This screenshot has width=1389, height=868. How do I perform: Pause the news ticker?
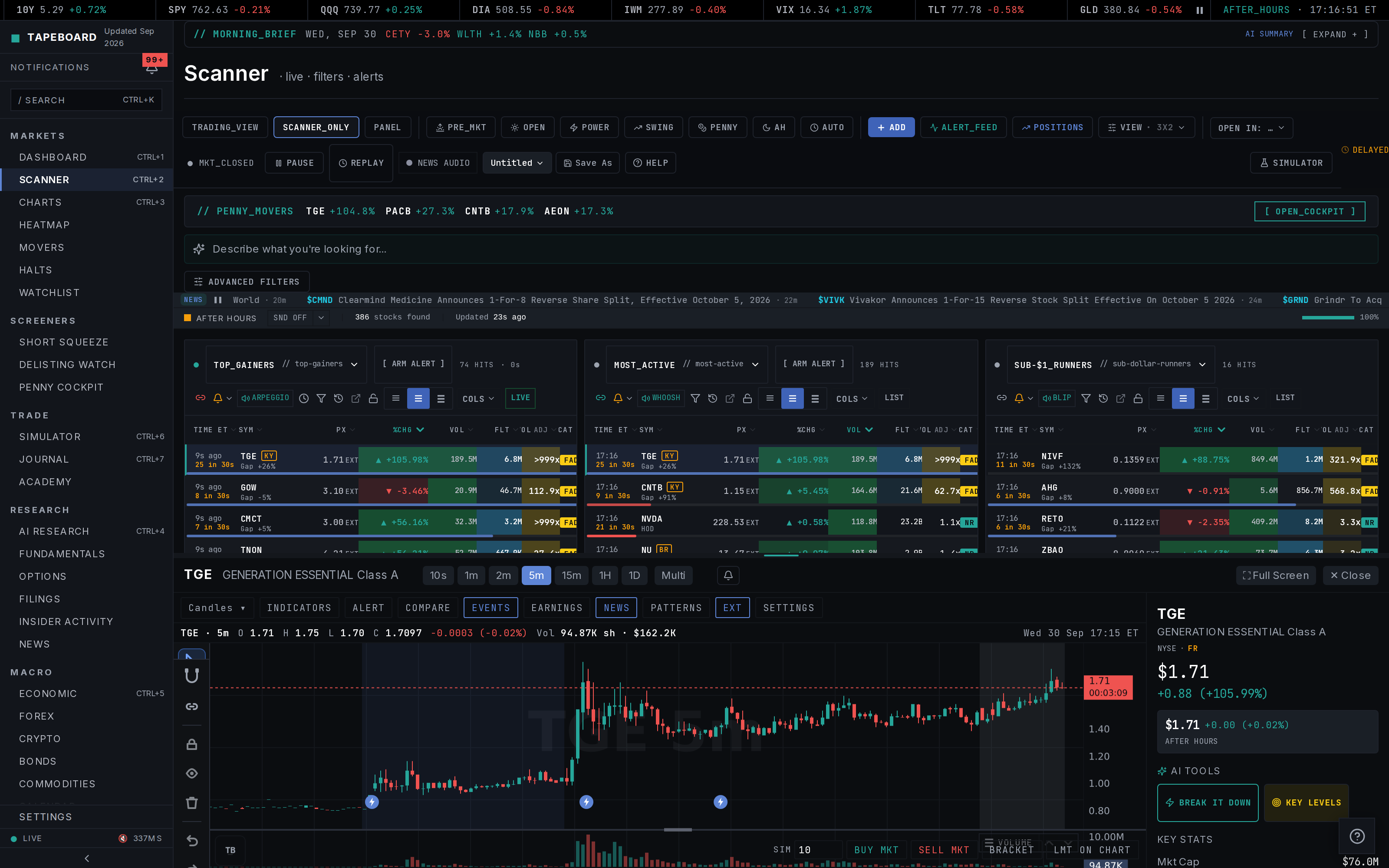pyautogui.click(x=218, y=299)
